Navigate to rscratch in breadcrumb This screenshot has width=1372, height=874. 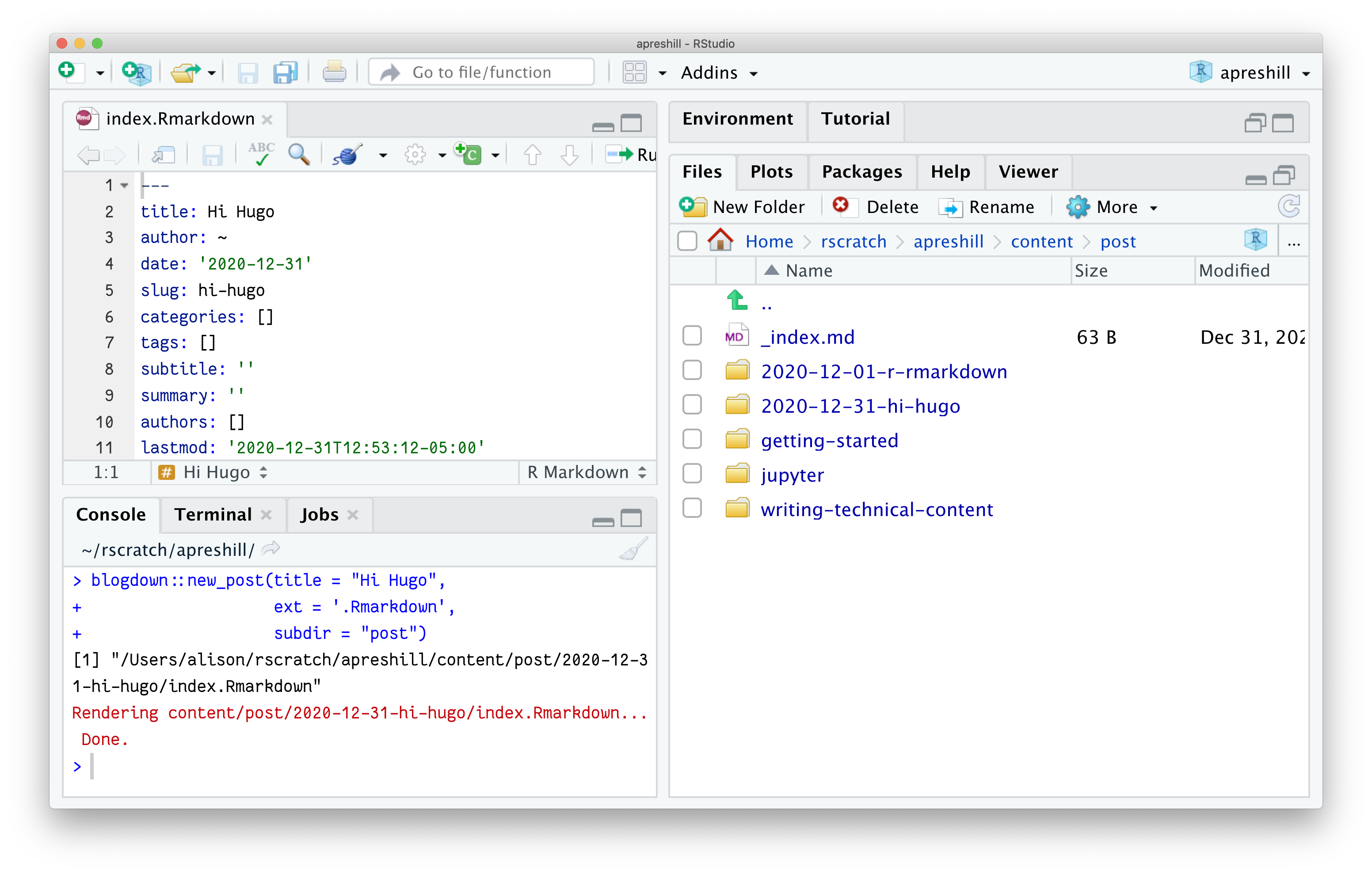(853, 242)
